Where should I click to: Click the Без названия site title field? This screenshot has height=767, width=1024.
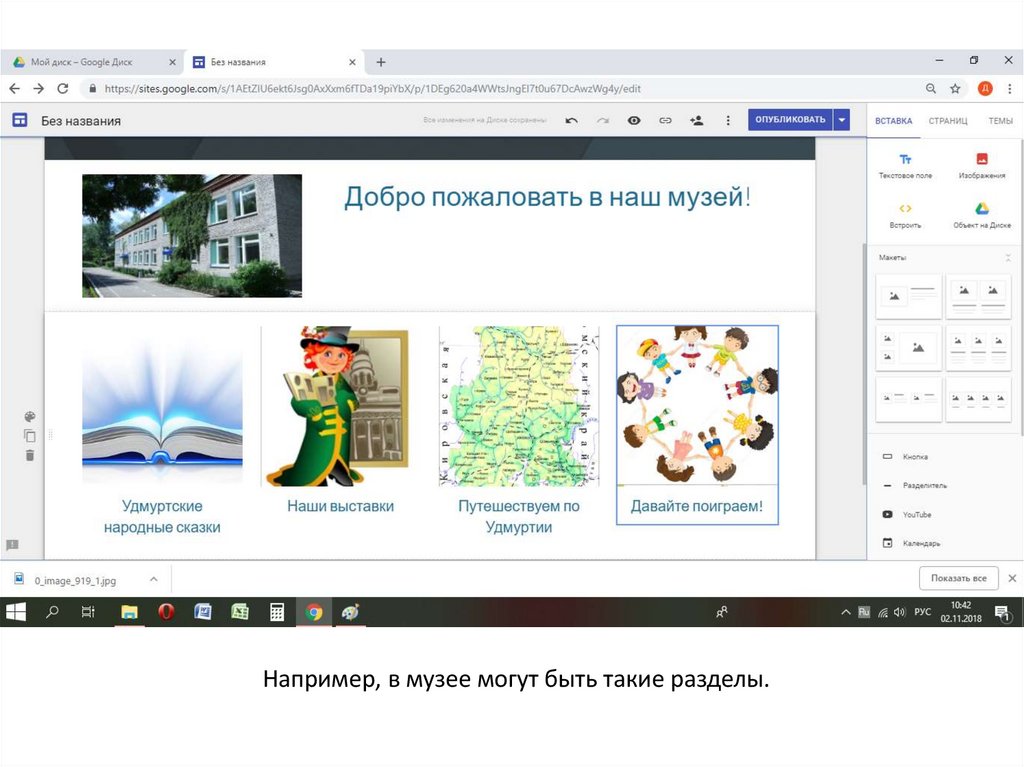point(81,121)
